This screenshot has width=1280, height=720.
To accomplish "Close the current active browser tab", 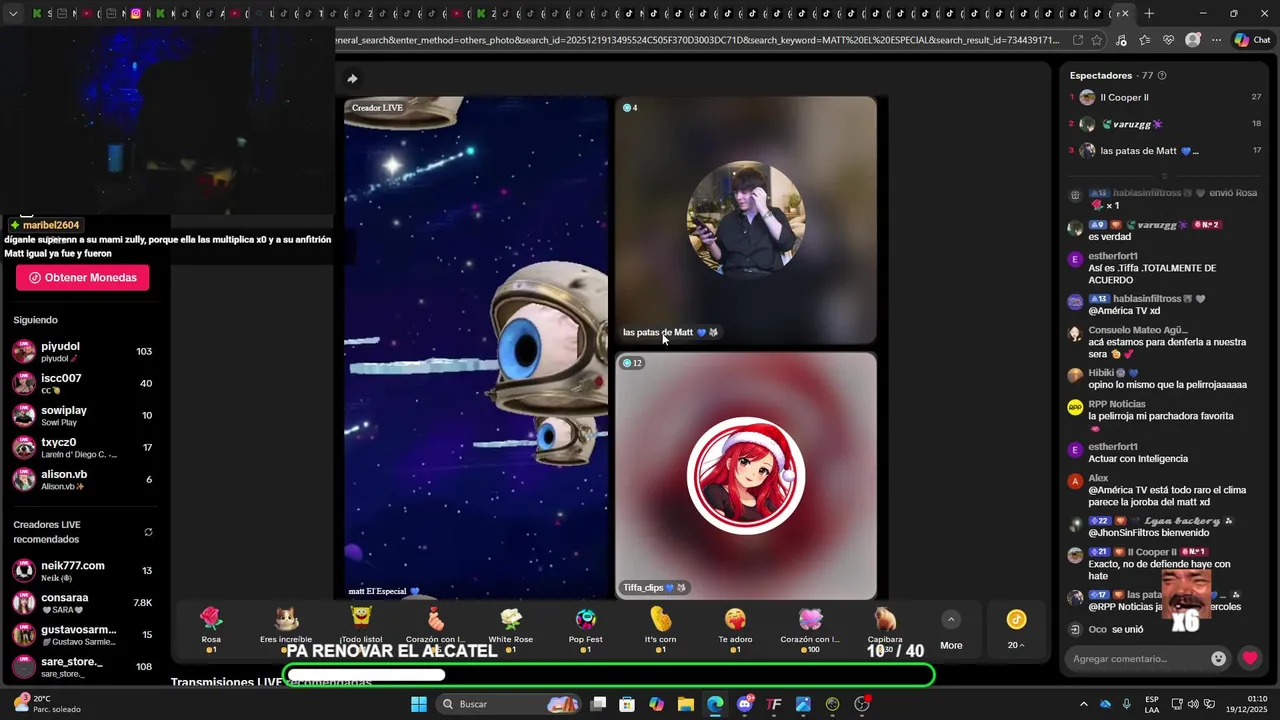I will [x=1124, y=13].
